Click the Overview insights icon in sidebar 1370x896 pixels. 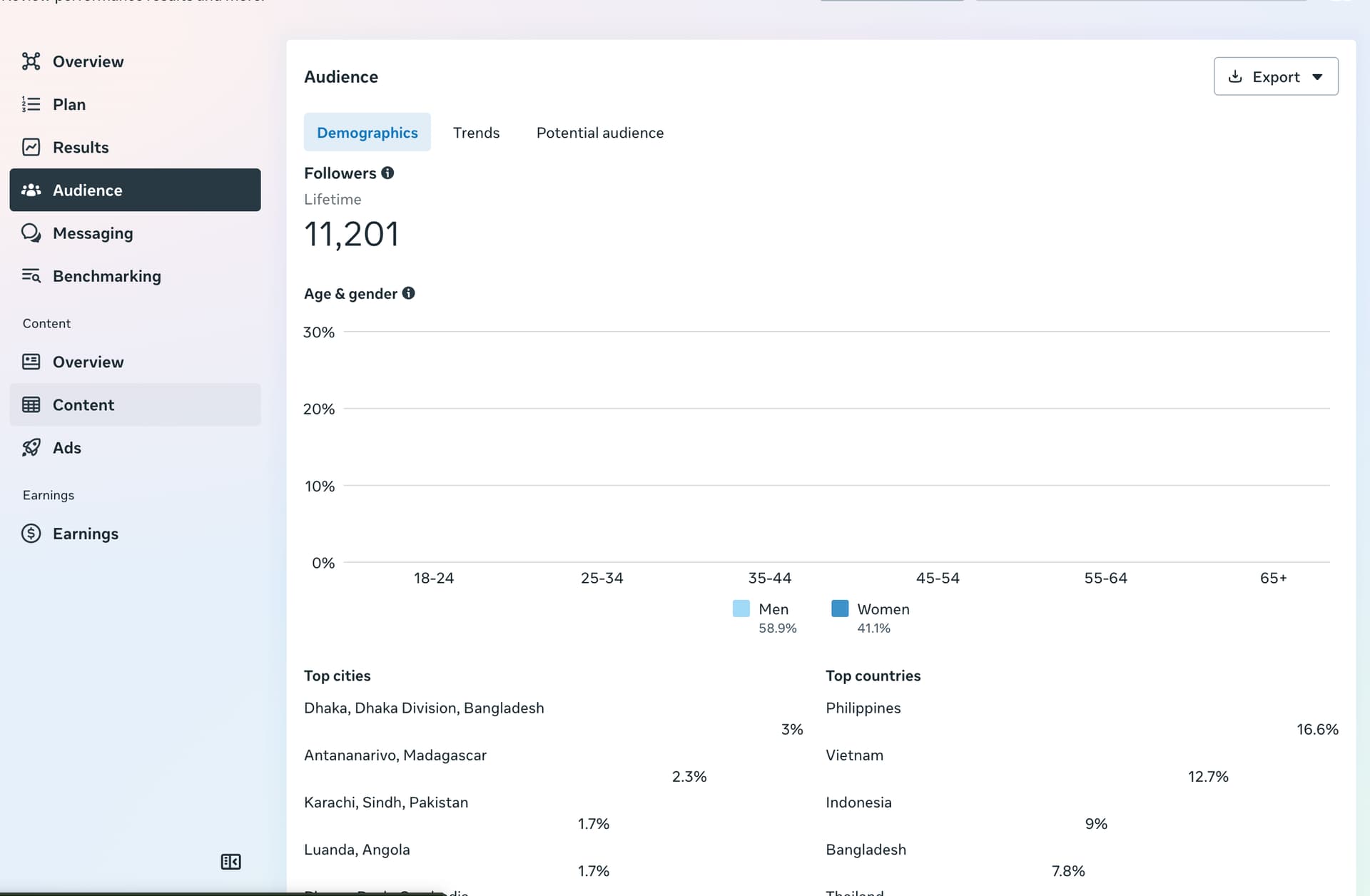pyautogui.click(x=31, y=61)
